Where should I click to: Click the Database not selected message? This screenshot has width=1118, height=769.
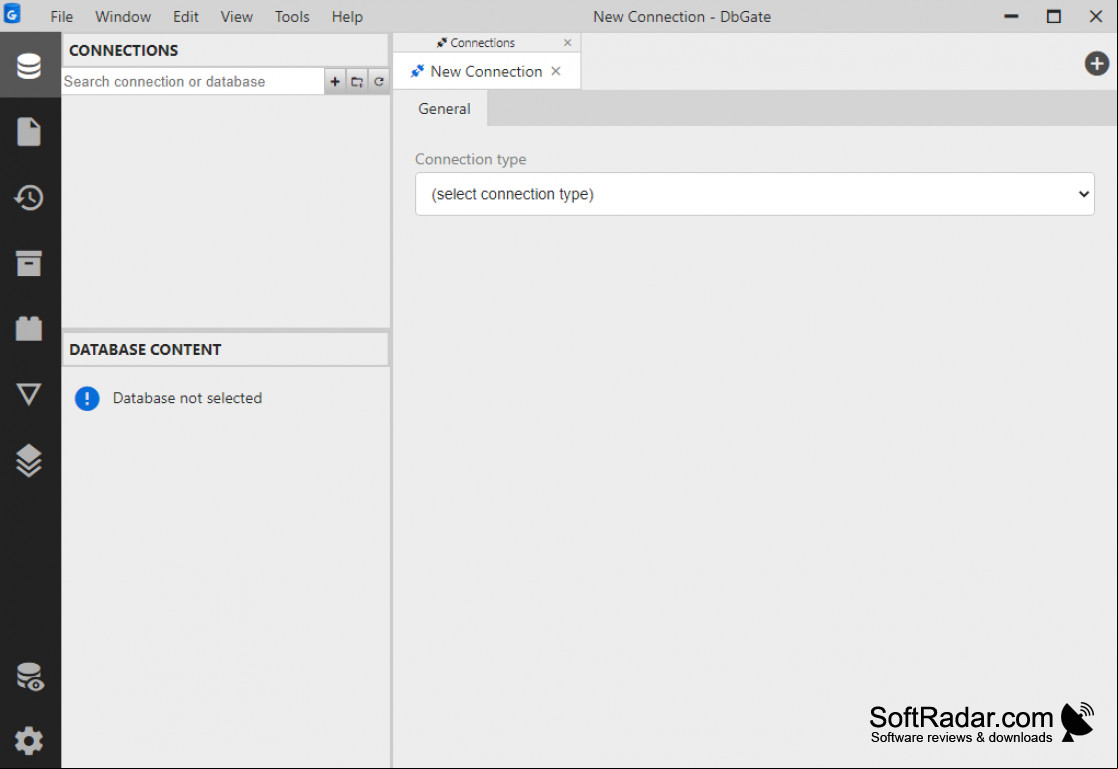pyautogui.click(x=188, y=398)
